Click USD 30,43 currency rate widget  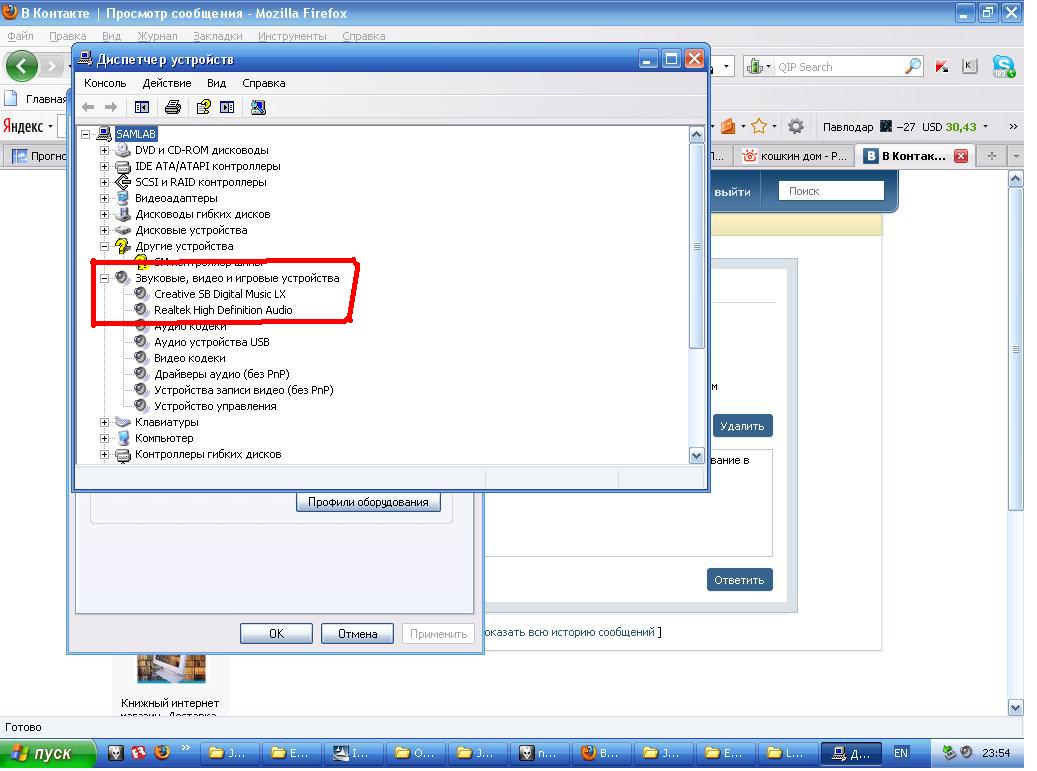[x=950, y=127]
